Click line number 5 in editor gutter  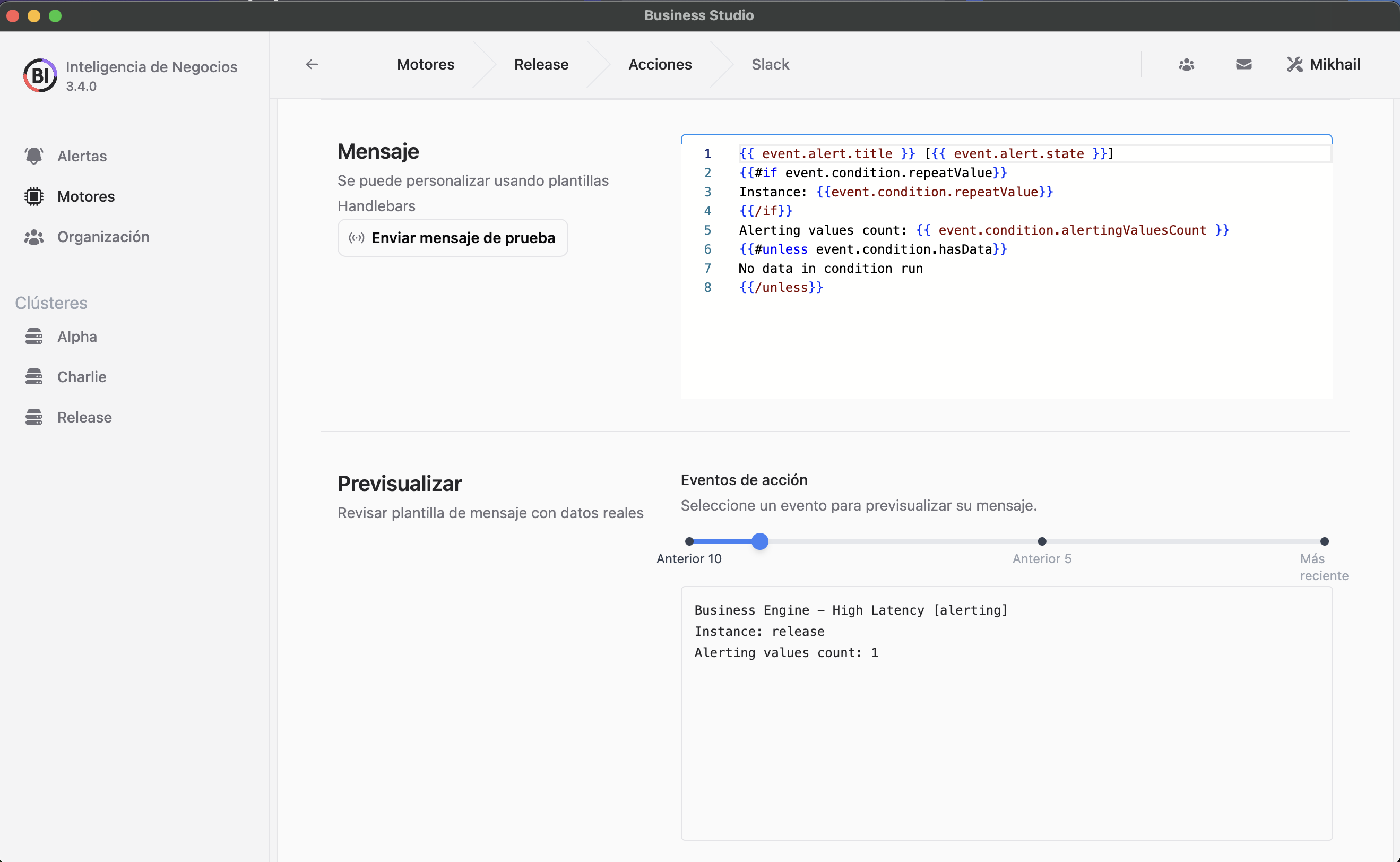(707, 230)
